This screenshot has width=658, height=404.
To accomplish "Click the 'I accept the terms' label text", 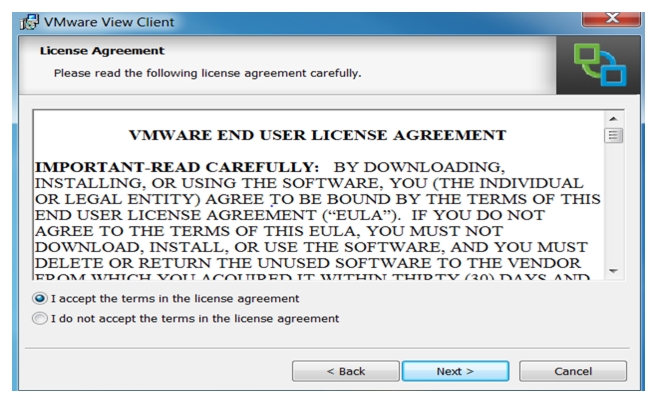I will (x=175, y=299).
